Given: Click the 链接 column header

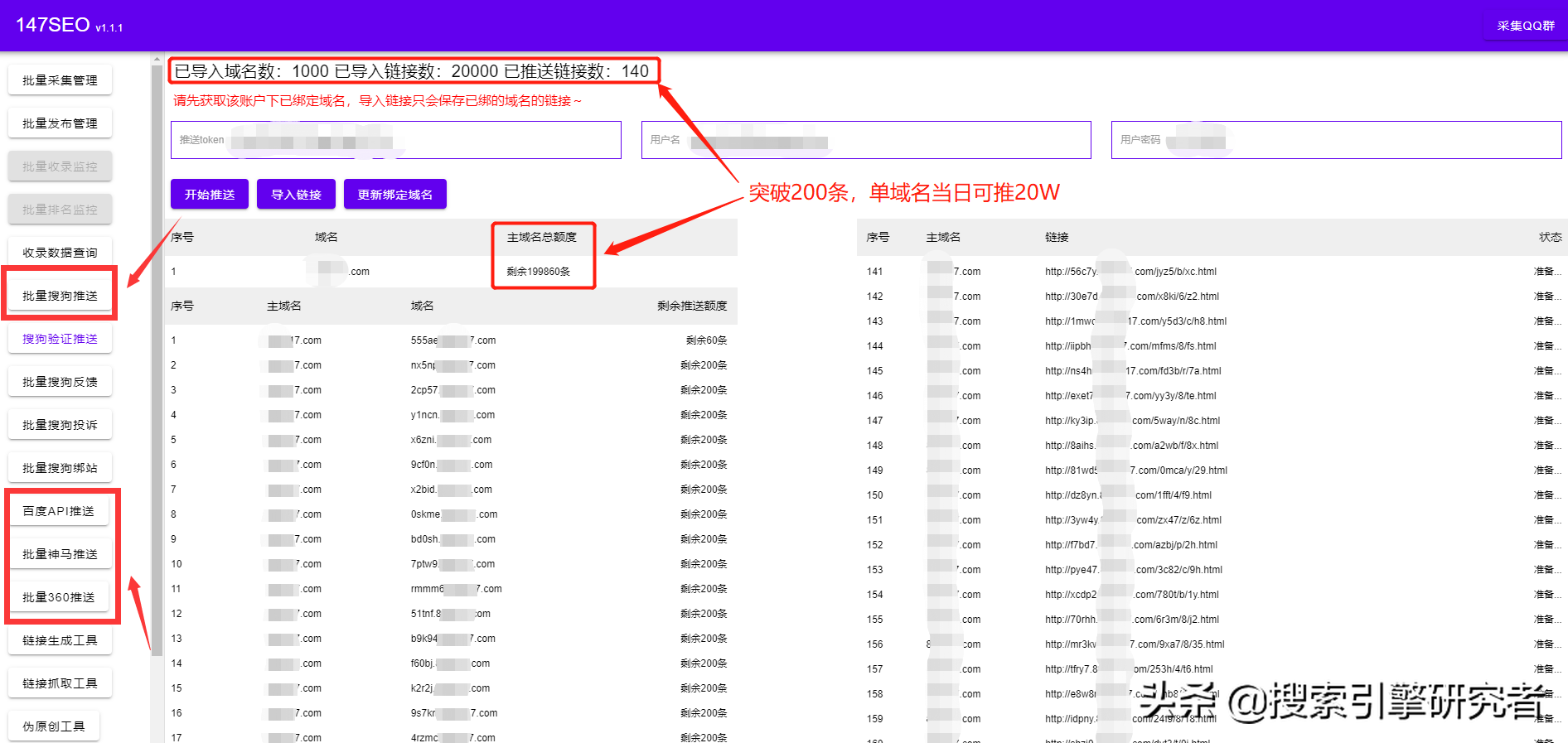Looking at the screenshot, I should [1057, 237].
